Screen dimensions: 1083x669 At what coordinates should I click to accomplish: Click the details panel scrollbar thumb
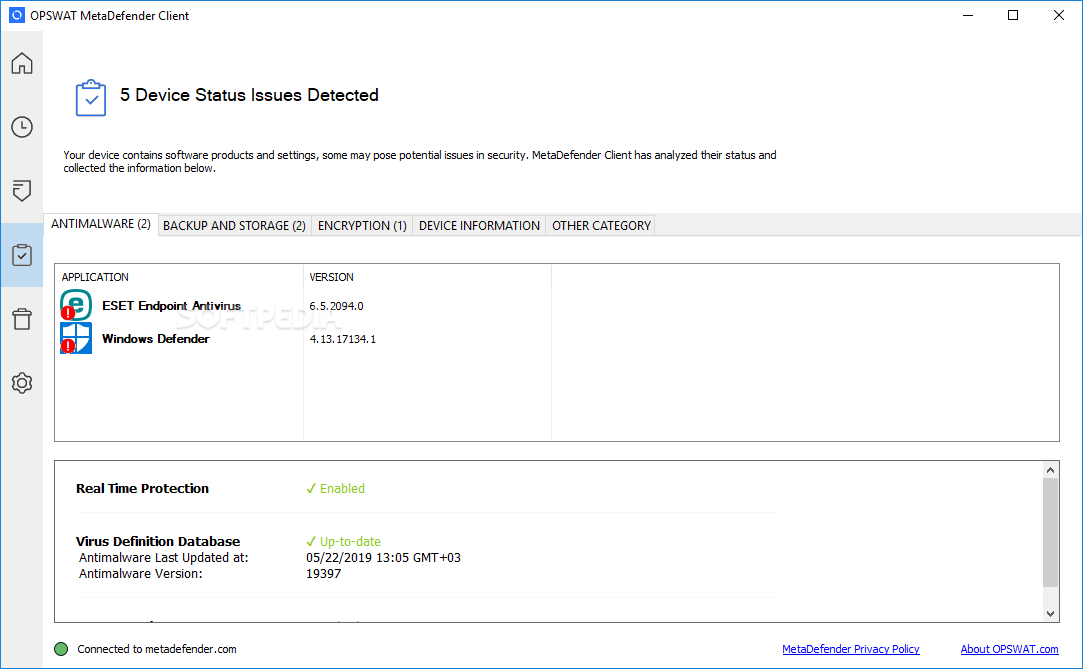click(x=1050, y=532)
